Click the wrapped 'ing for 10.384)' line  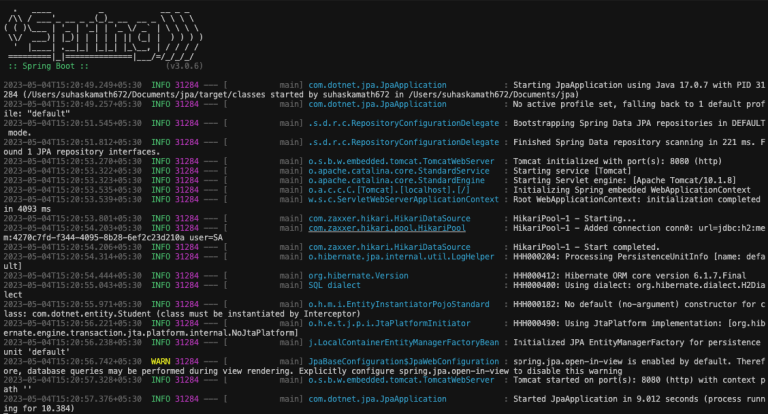[39, 409]
